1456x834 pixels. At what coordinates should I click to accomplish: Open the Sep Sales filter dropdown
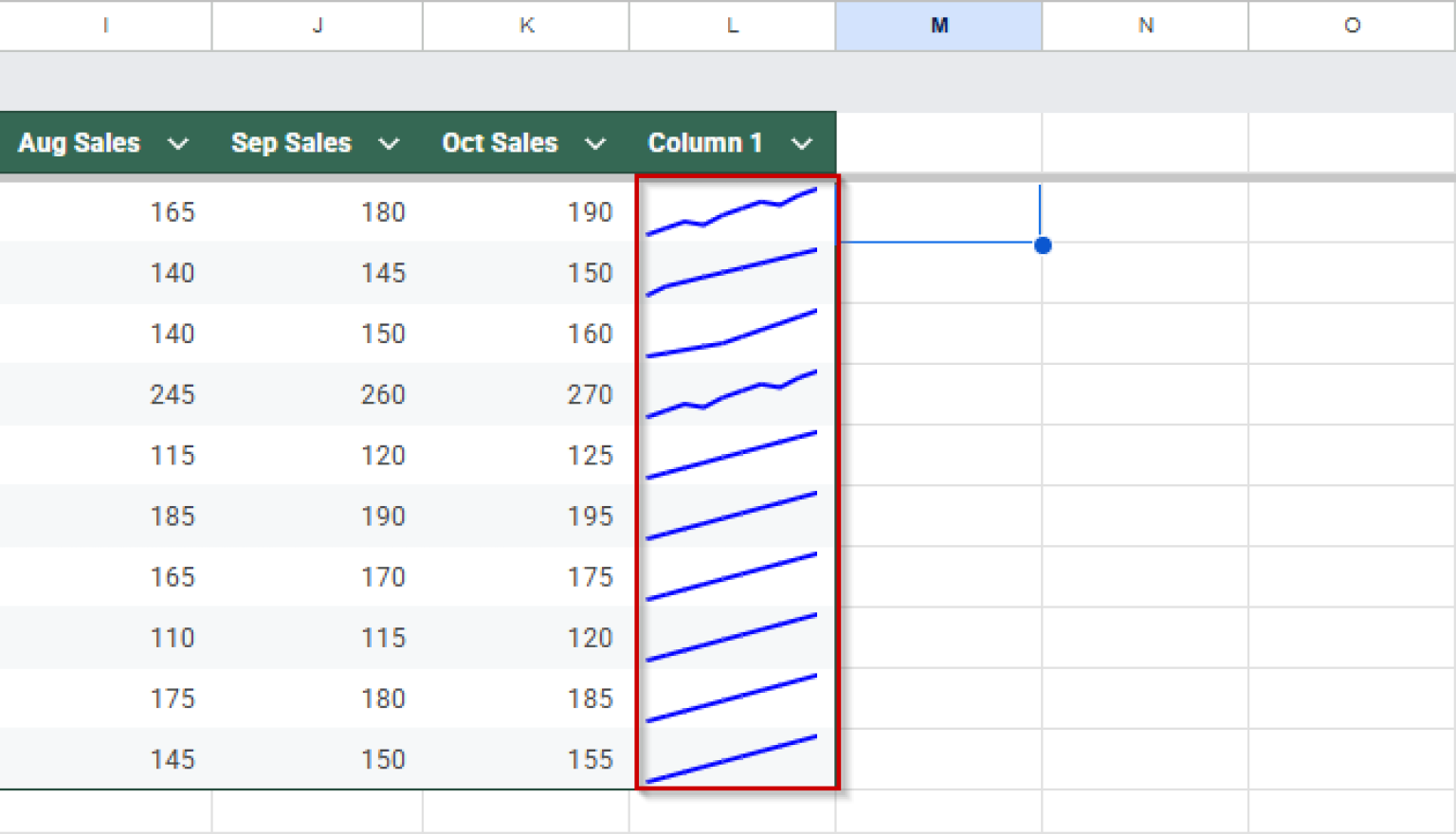[x=389, y=143]
